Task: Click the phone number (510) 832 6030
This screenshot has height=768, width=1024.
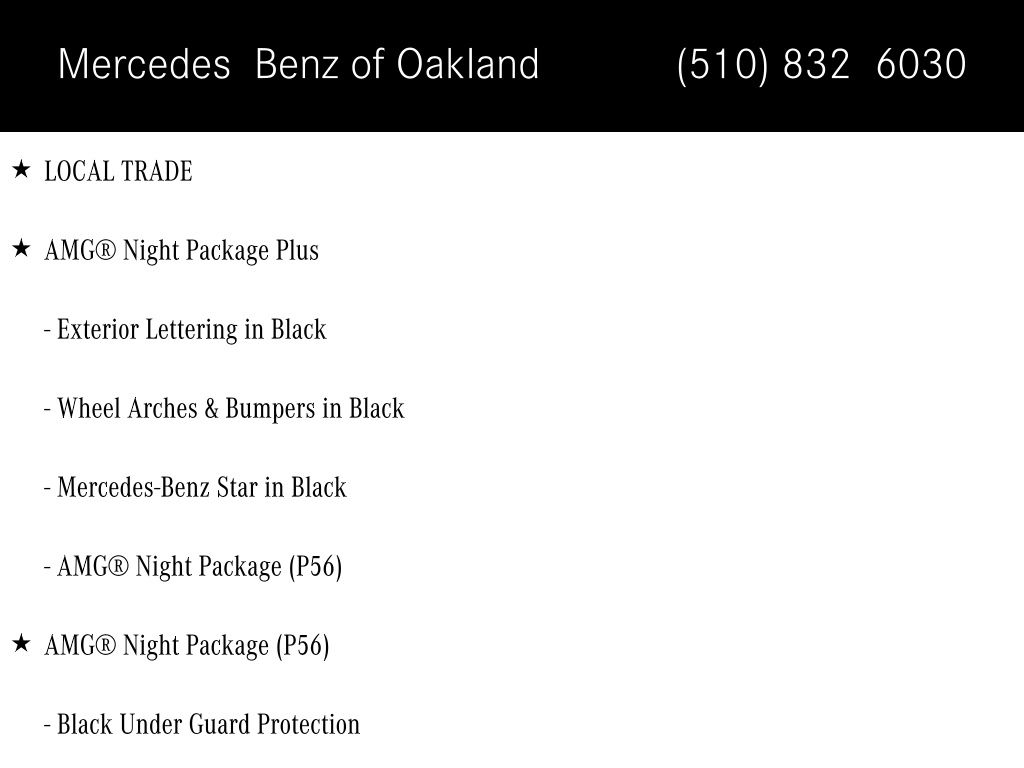Action: click(821, 65)
